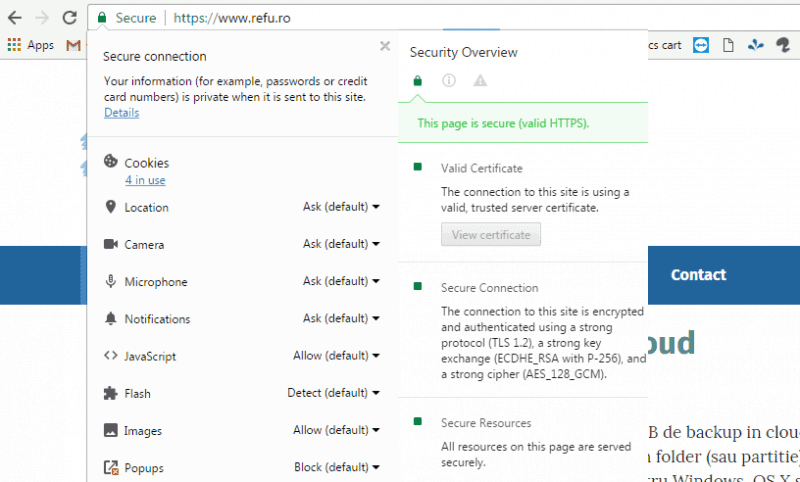Image resolution: width=800 pixels, height=482 pixels.
Task: Open the Apps grid shortcut
Action: coord(14,45)
